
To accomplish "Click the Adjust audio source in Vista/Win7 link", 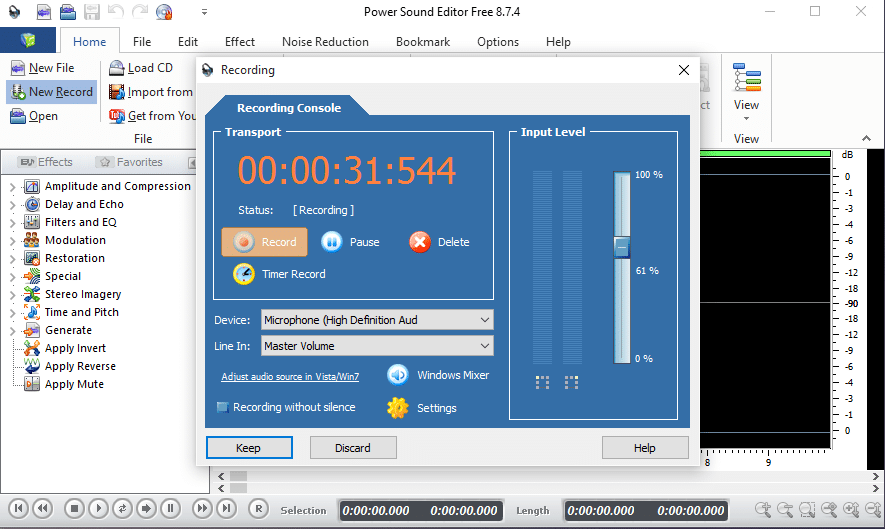I will 290,377.
